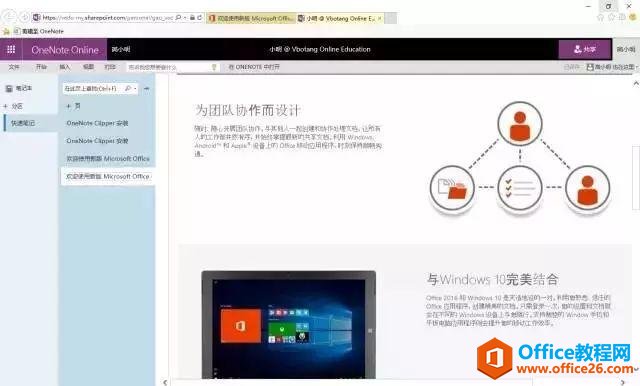Click the add to favorites star icon

click(6, 31)
